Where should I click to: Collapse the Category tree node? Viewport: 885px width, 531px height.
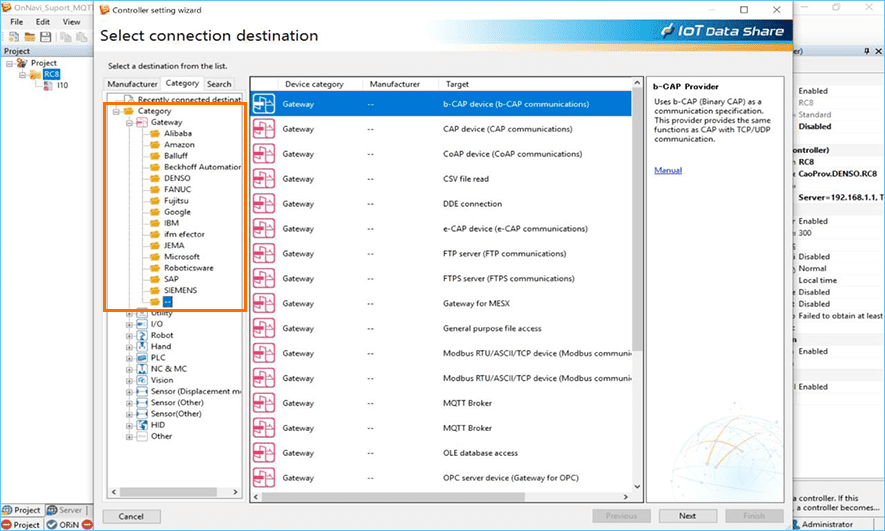pos(116,111)
